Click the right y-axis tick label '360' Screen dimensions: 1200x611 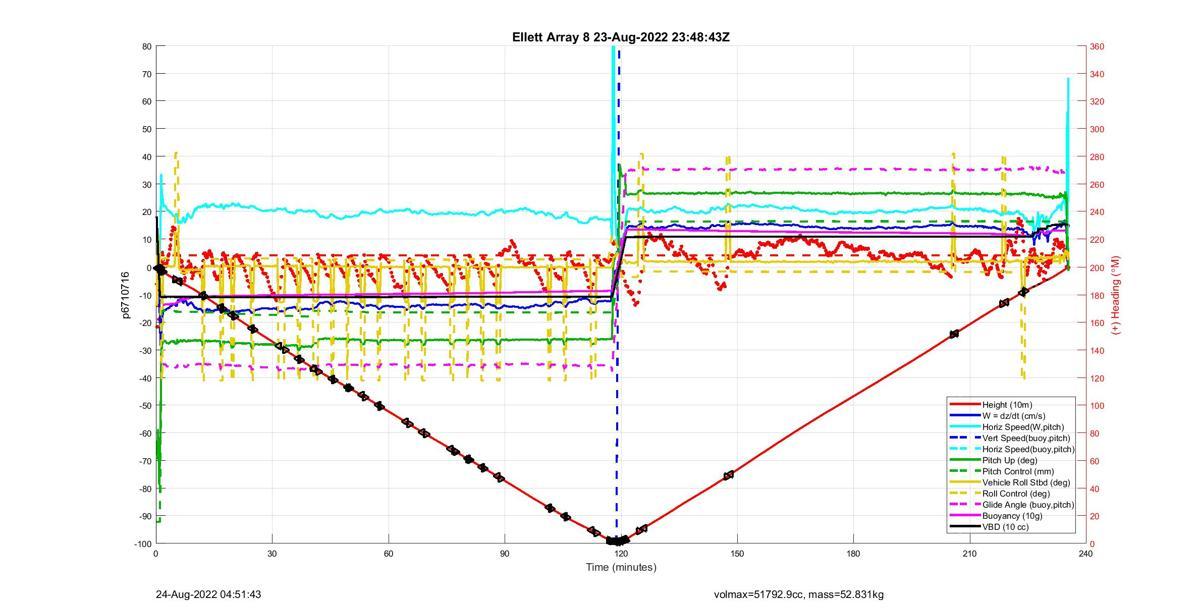coord(1097,46)
